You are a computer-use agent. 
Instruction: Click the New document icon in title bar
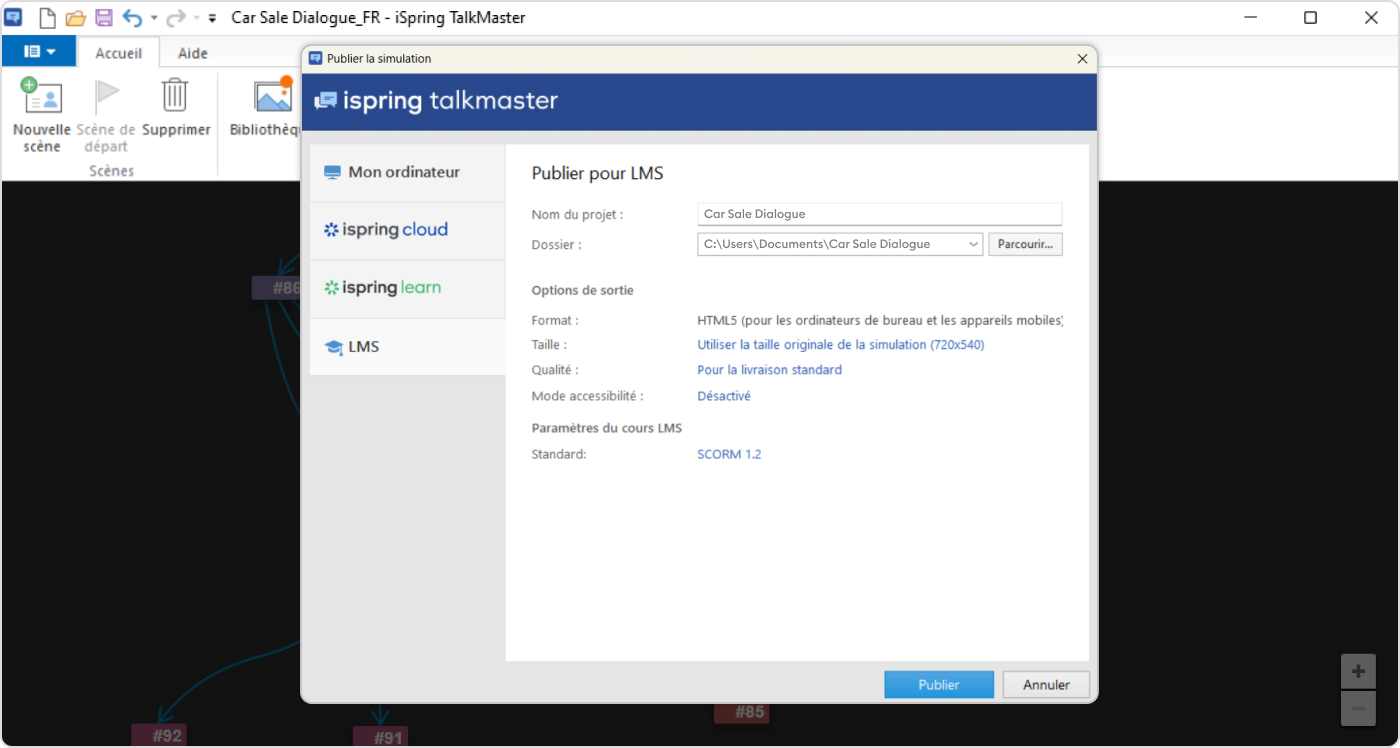coord(47,18)
